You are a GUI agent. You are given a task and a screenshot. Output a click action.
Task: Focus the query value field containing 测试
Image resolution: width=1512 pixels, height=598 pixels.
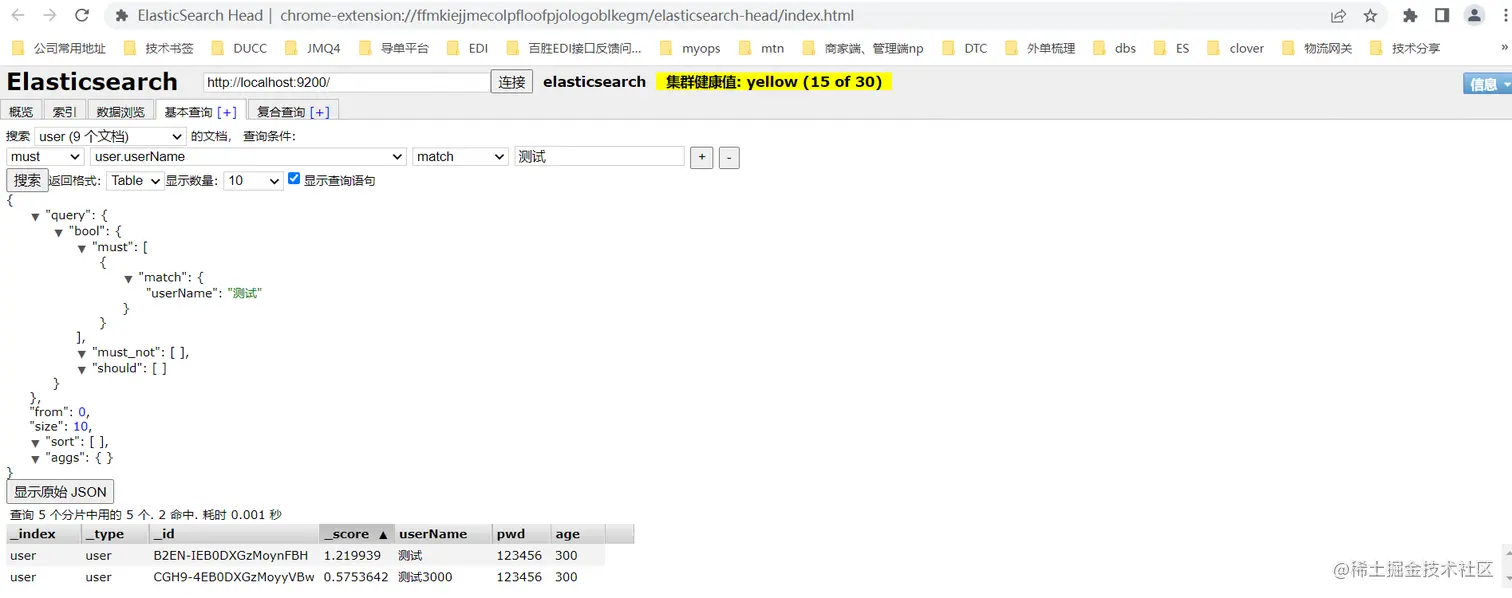pos(599,157)
